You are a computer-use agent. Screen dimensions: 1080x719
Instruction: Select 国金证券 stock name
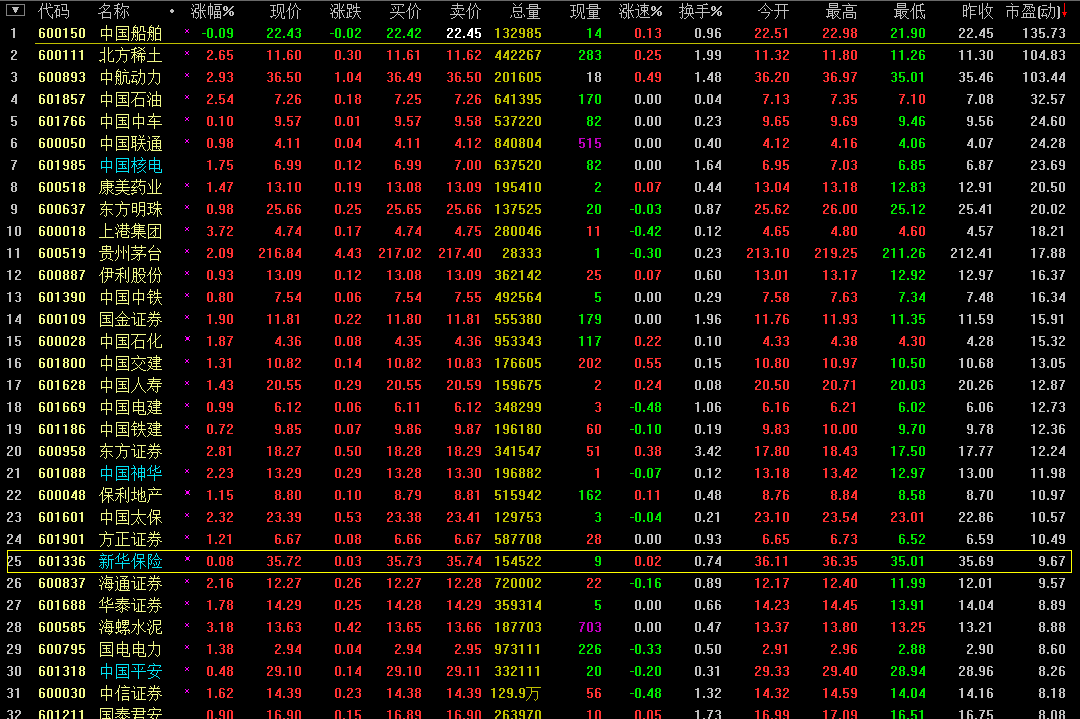(x=131, y=320)
